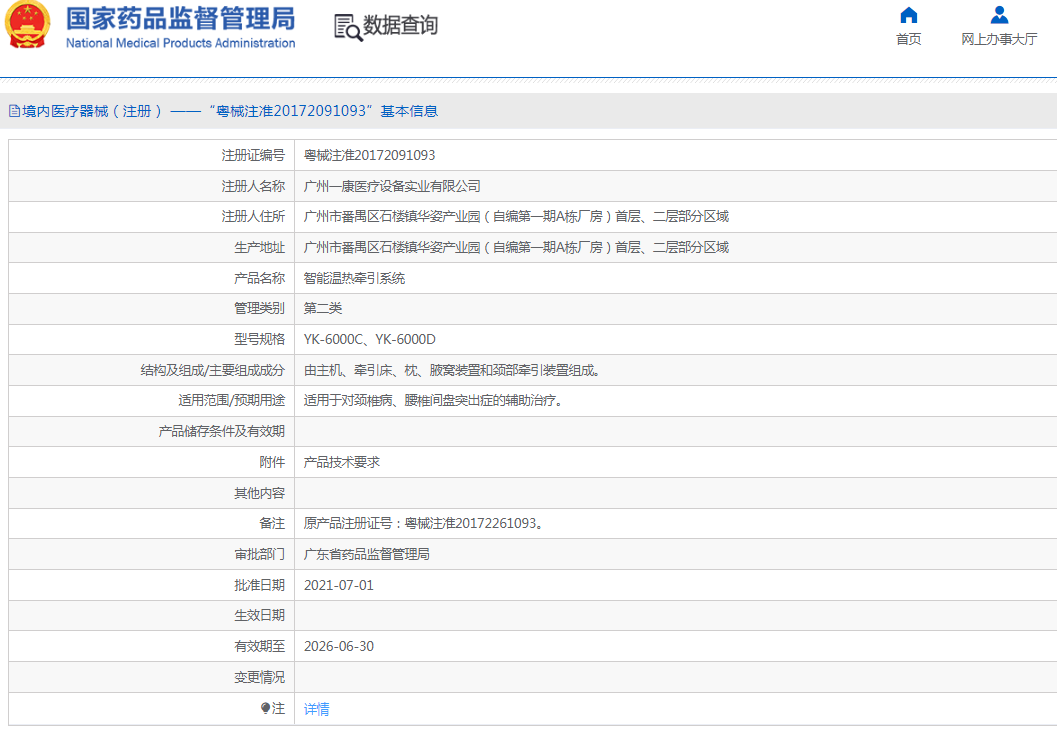Click the 注册人名称 row label
Screen dimensions: 1057x735
coord(253,186)
